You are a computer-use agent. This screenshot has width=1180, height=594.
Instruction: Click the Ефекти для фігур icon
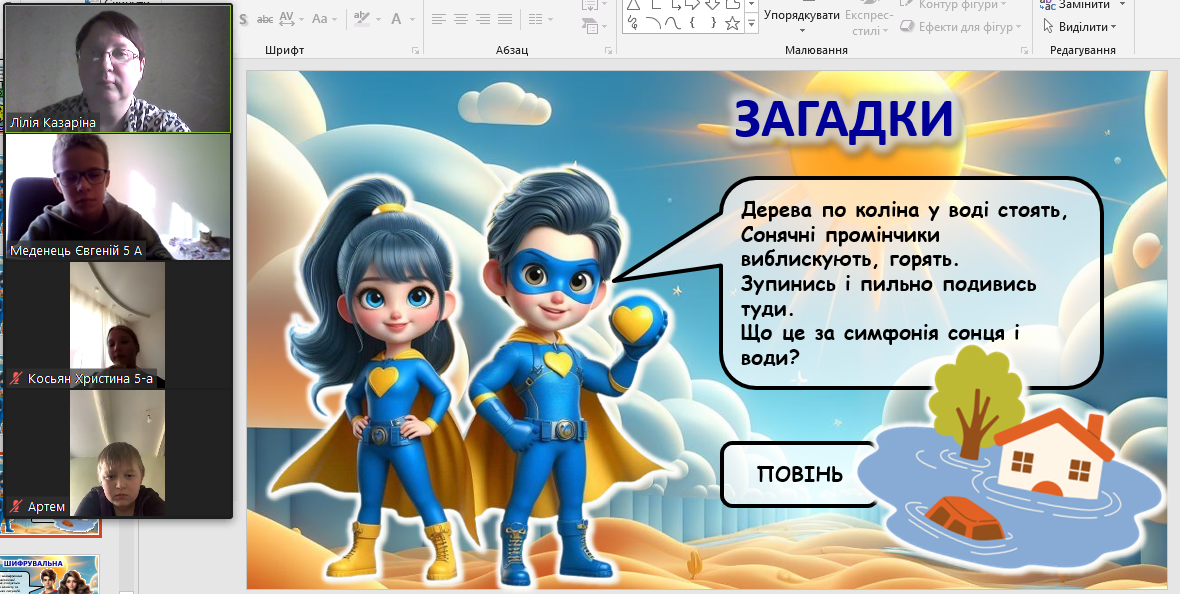click(x=907, y=27)
